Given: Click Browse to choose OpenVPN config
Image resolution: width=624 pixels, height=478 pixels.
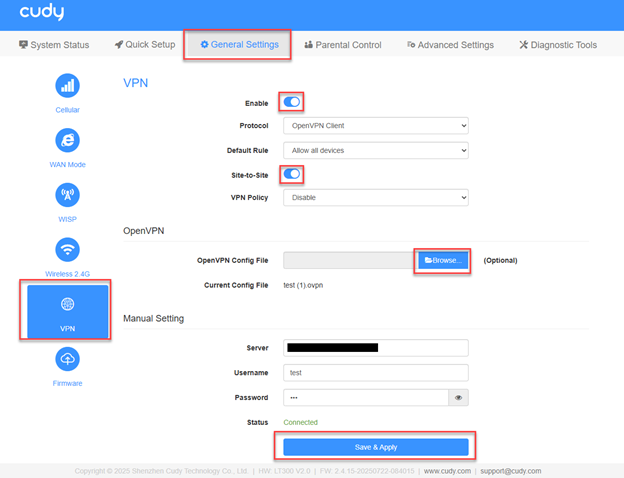Looking at the screenshot, I should coord(443,260).
